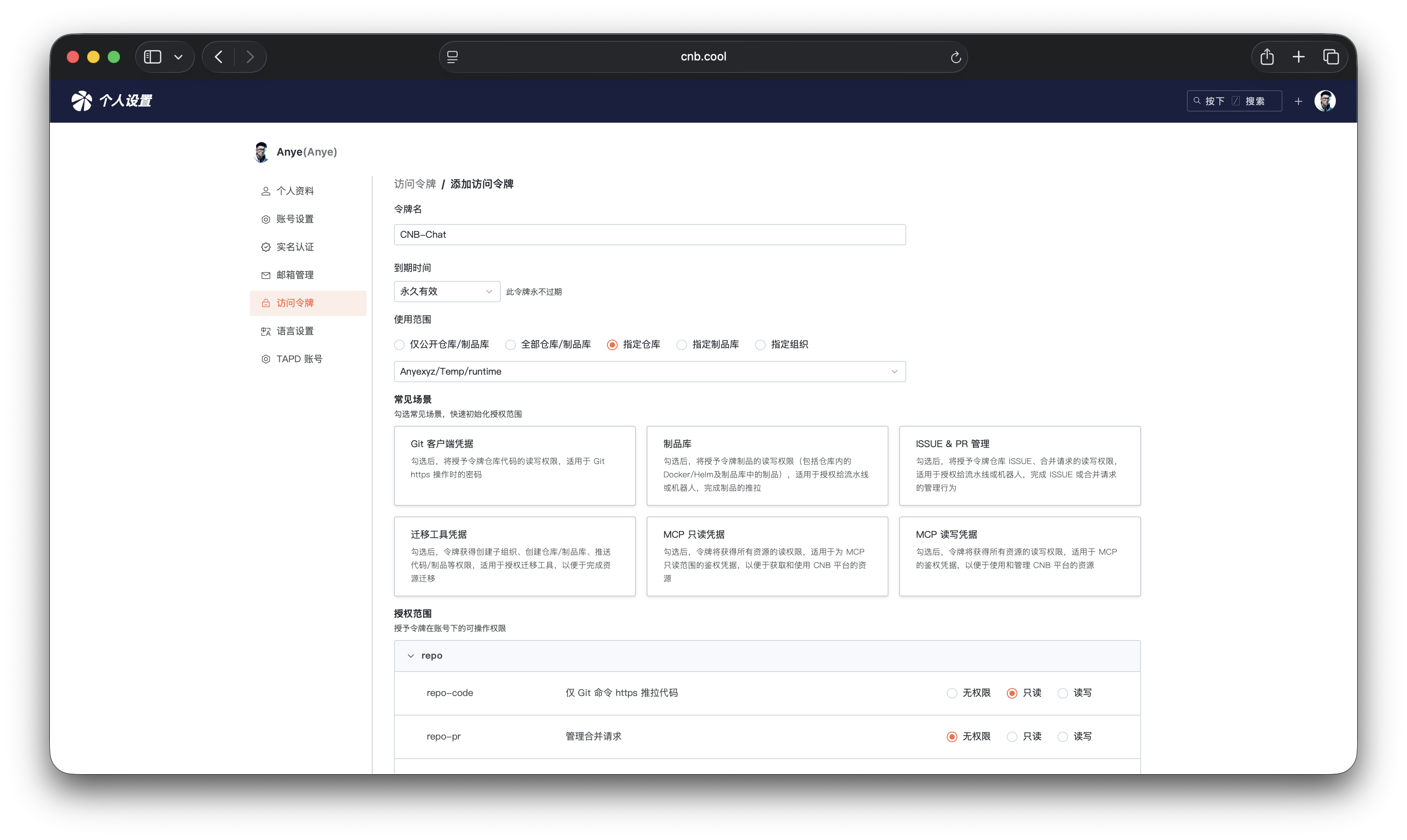Open TAPD 账号 in the sidebar
Image resolution: width=1407 pixels, height=840 pixels.
point(308,359)
